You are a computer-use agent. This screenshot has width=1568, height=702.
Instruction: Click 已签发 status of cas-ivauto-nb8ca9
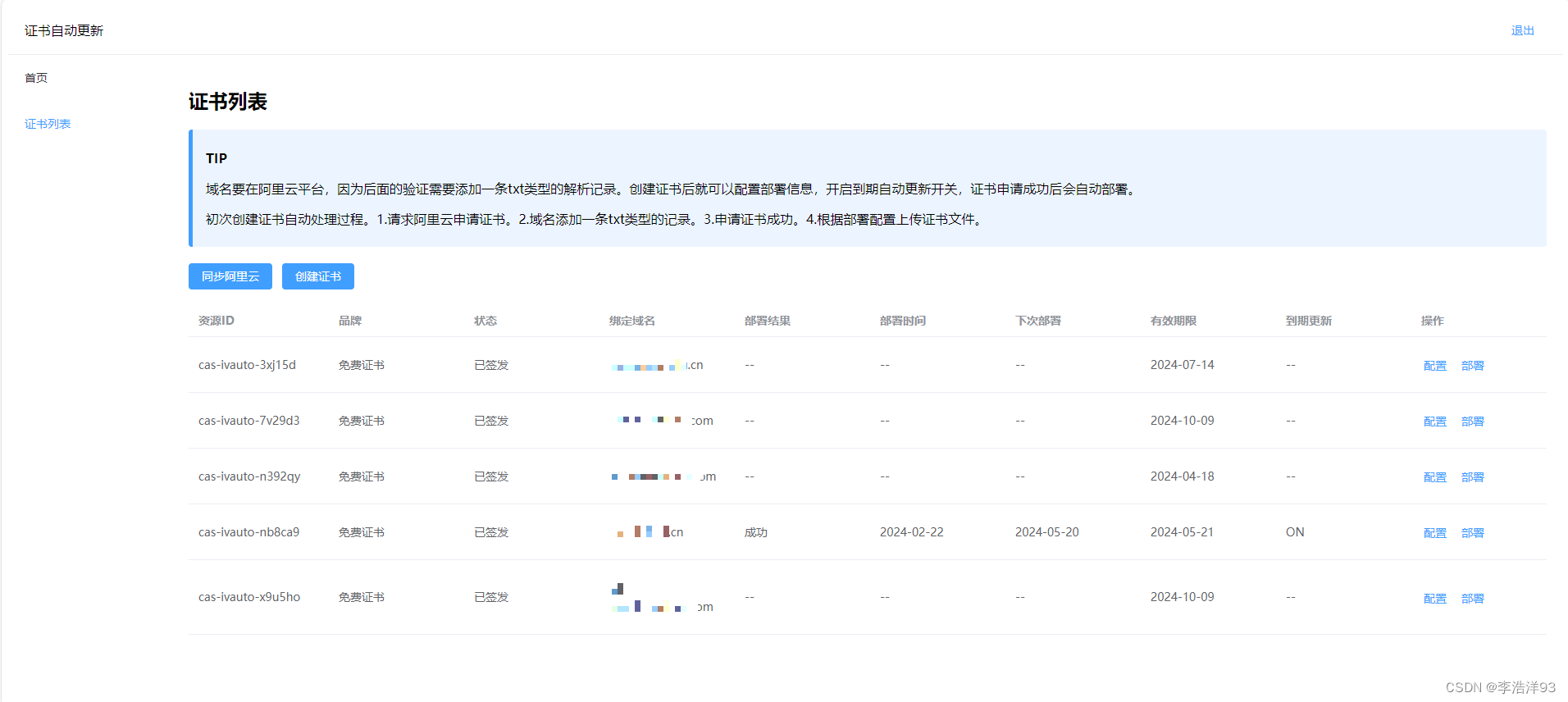pos(491,532)
